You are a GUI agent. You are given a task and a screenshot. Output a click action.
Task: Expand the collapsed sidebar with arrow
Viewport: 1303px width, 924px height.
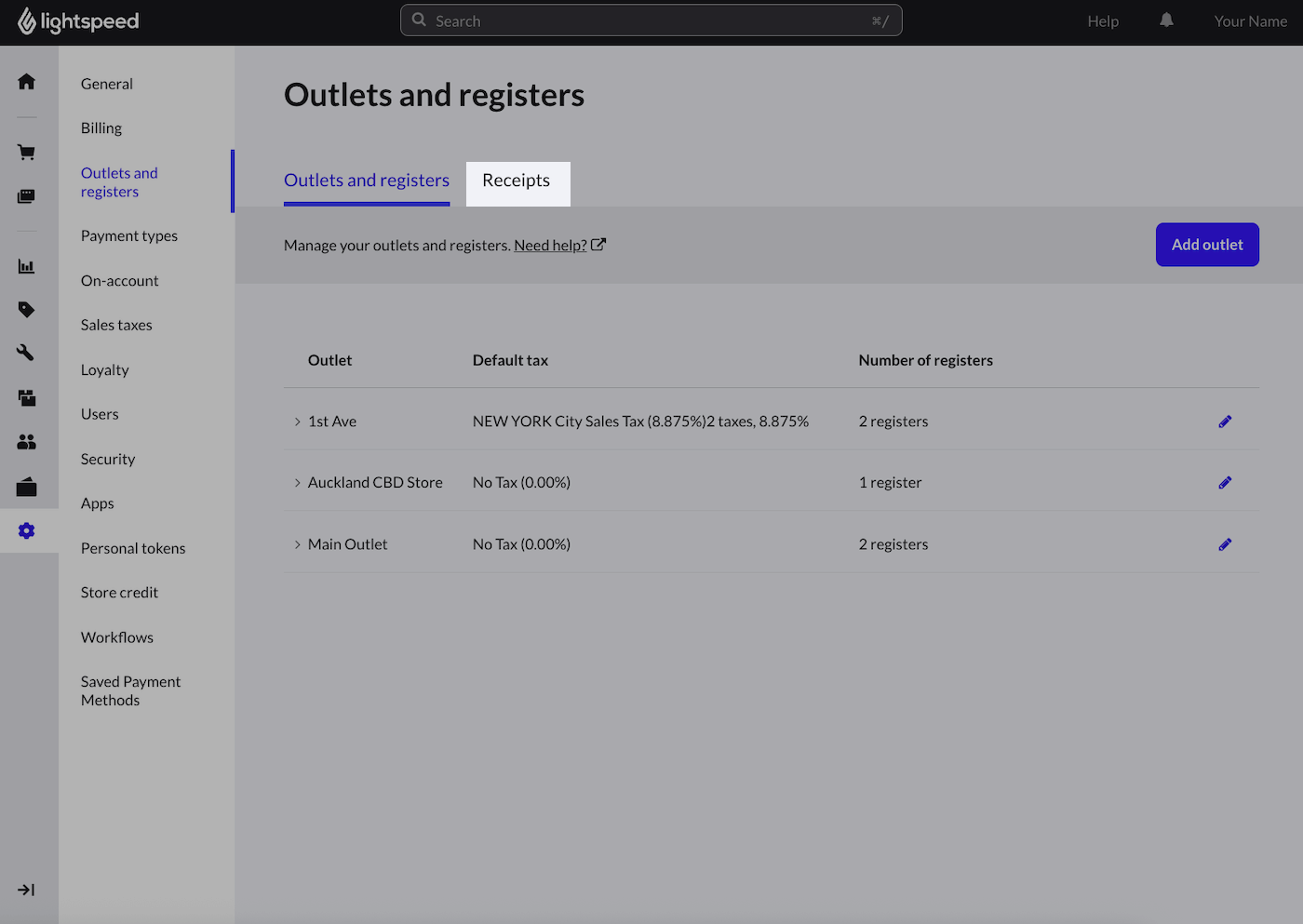coord(27,890)
